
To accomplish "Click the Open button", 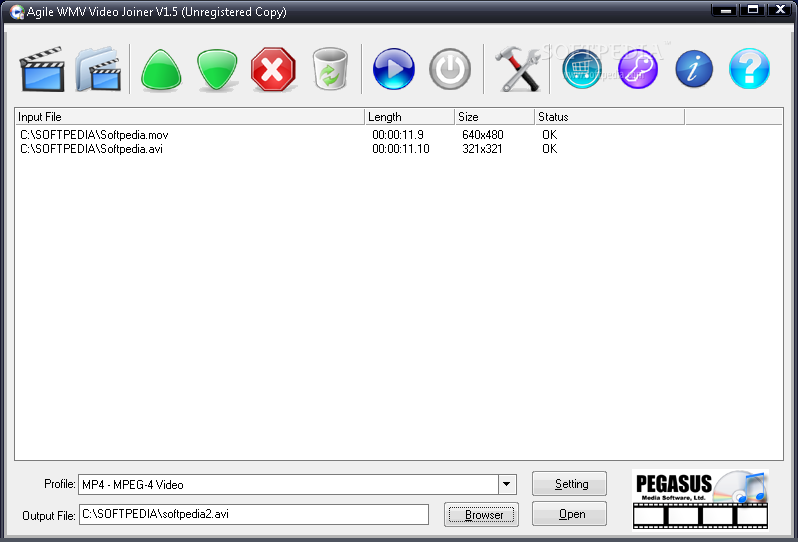I will 569,514.
